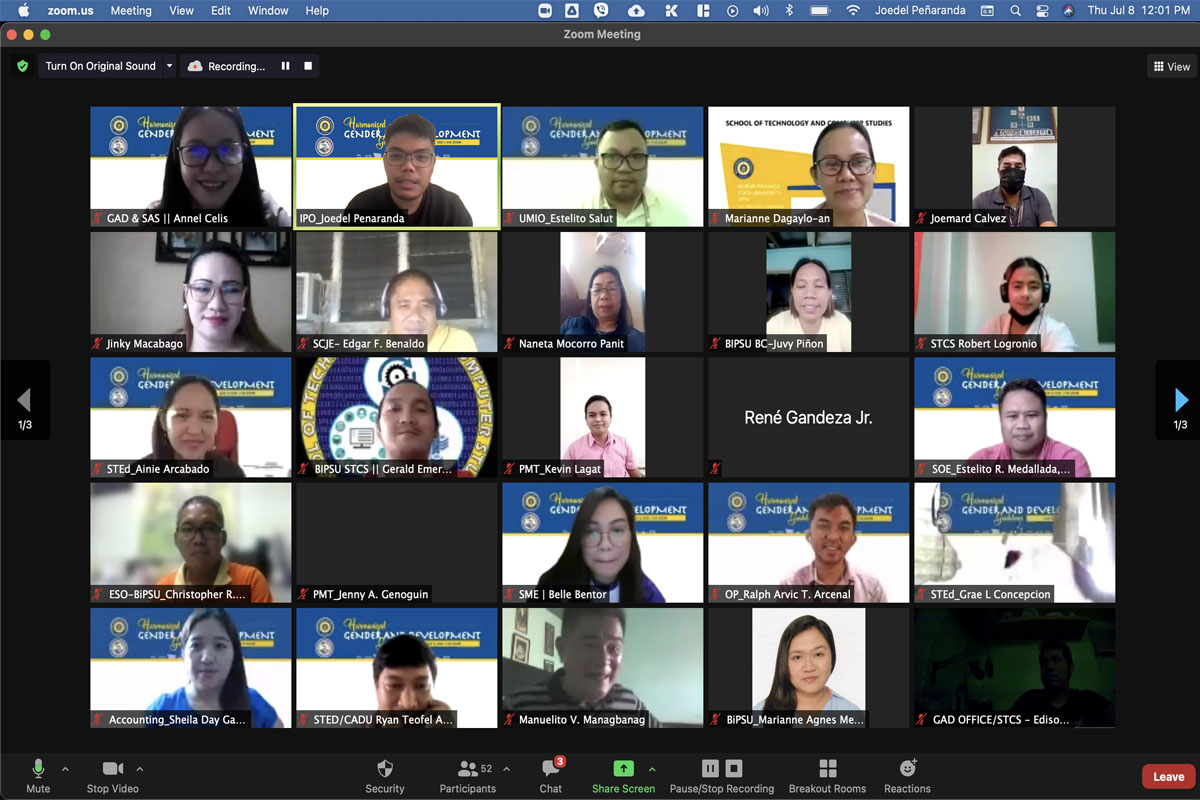
Task: Expand video options arrow beside Stop Video
Action: (x=139, y=769)
